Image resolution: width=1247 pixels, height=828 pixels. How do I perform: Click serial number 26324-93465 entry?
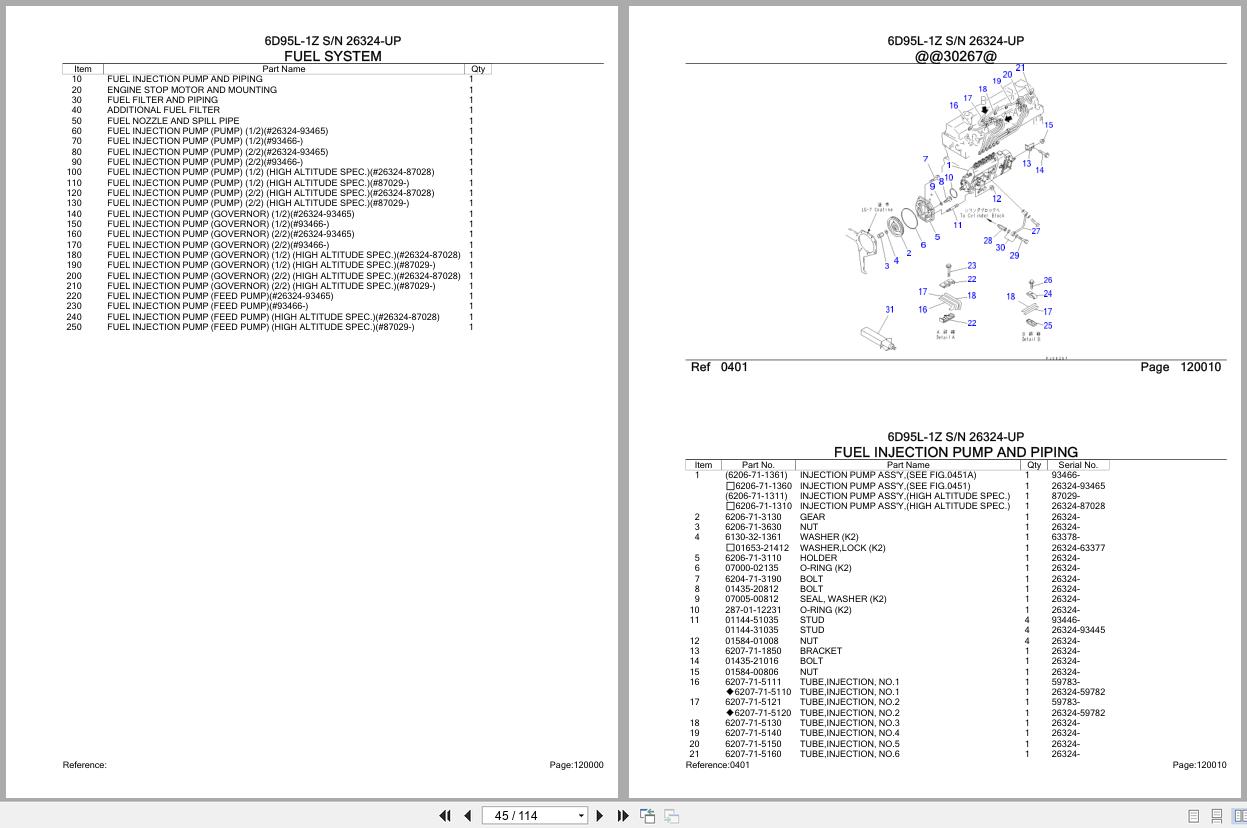click(x=1078, y=486)
